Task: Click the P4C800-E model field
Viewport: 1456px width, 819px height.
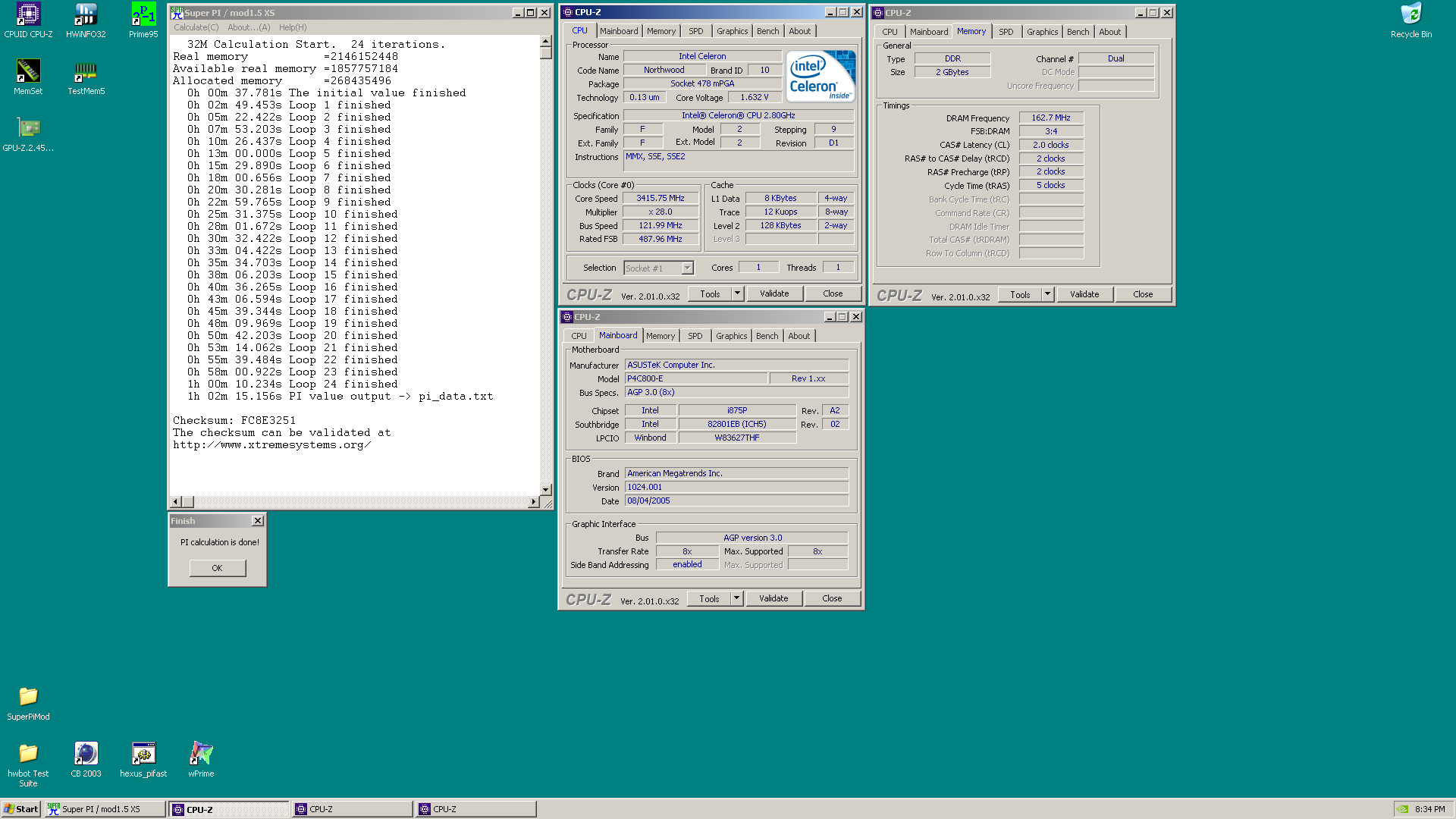Action: (x=695, y=378)
